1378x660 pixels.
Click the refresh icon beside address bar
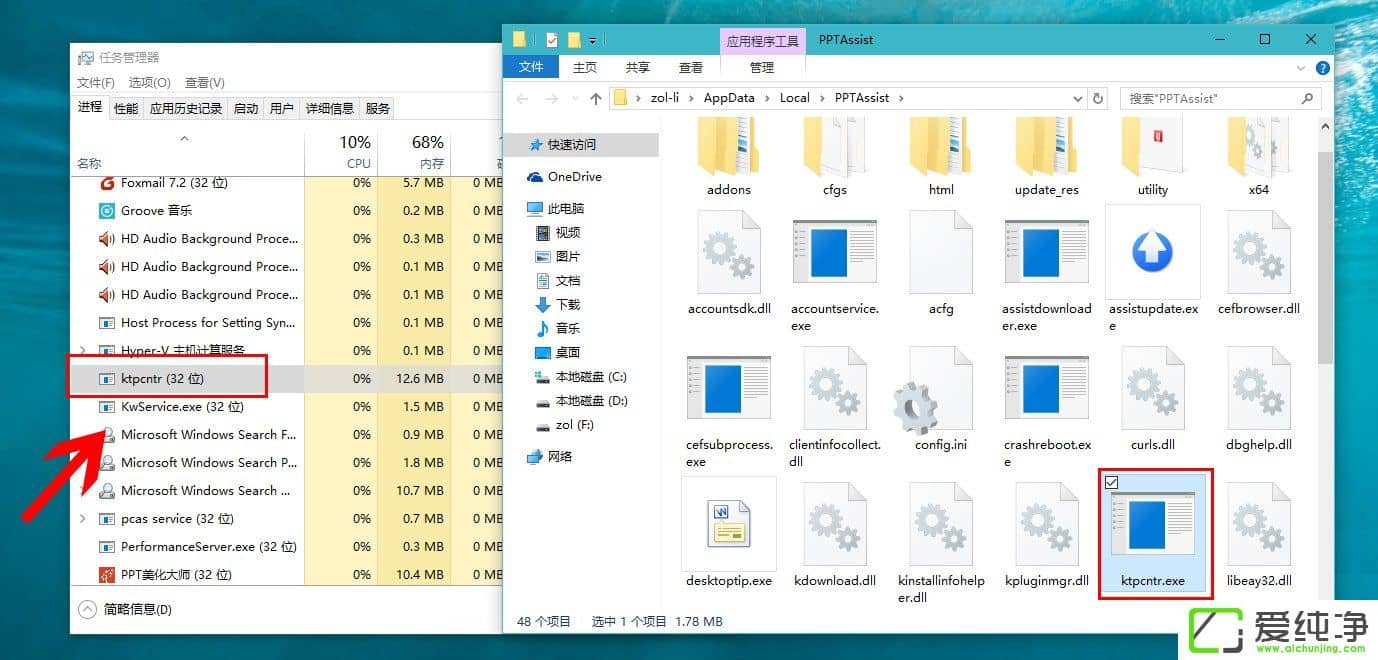(1097, 97)
